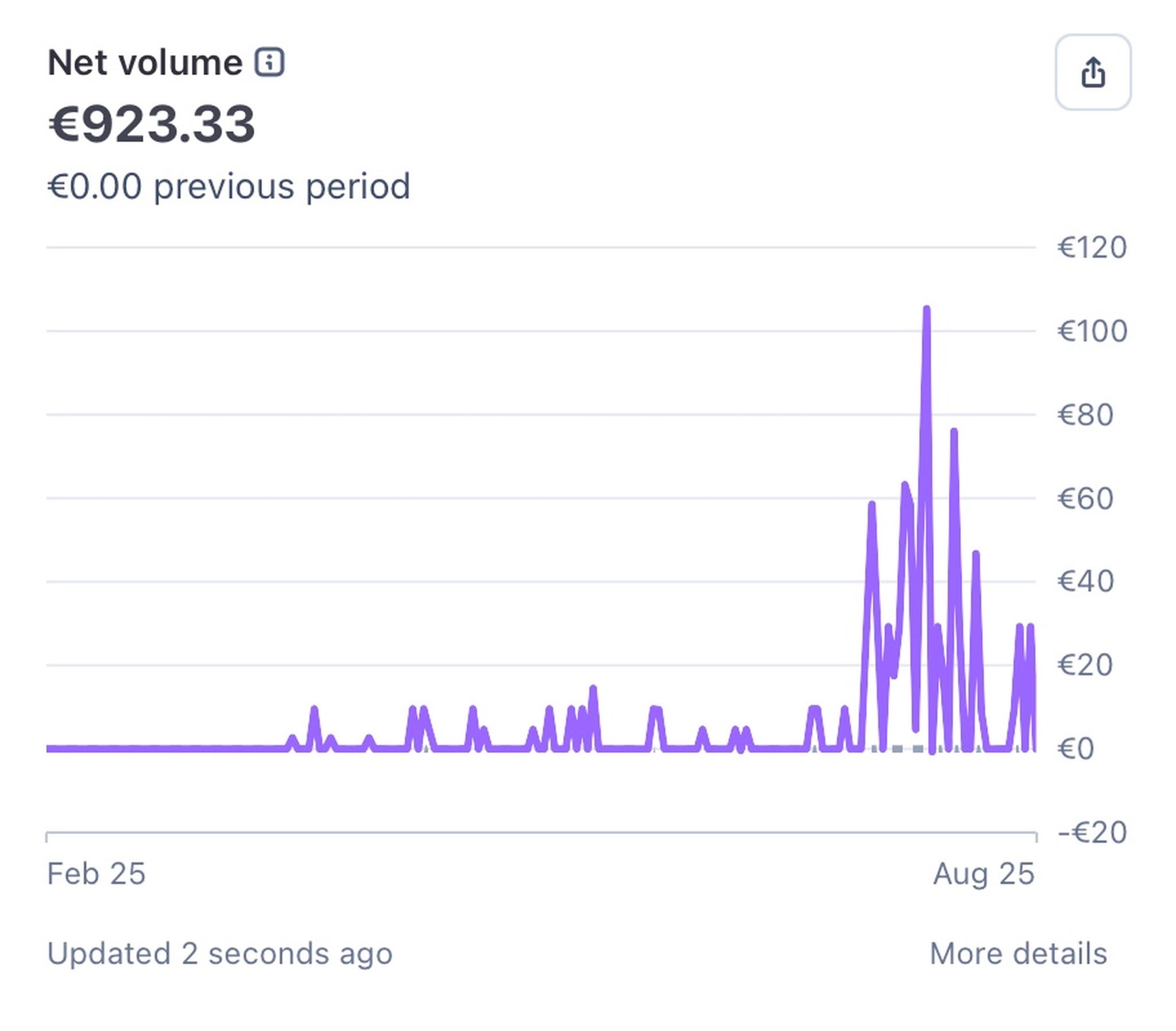Click the €60 y-axis label

(1085, 498)
